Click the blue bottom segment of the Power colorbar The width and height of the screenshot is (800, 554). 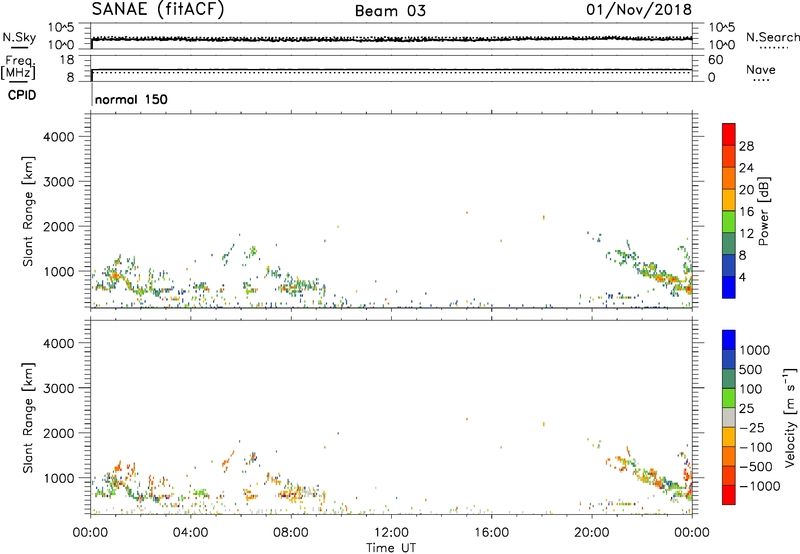click(x=729, y=287)
